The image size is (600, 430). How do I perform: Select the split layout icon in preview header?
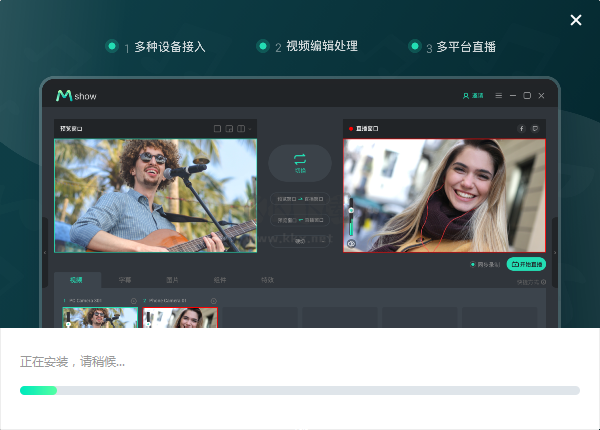point(241,129)
